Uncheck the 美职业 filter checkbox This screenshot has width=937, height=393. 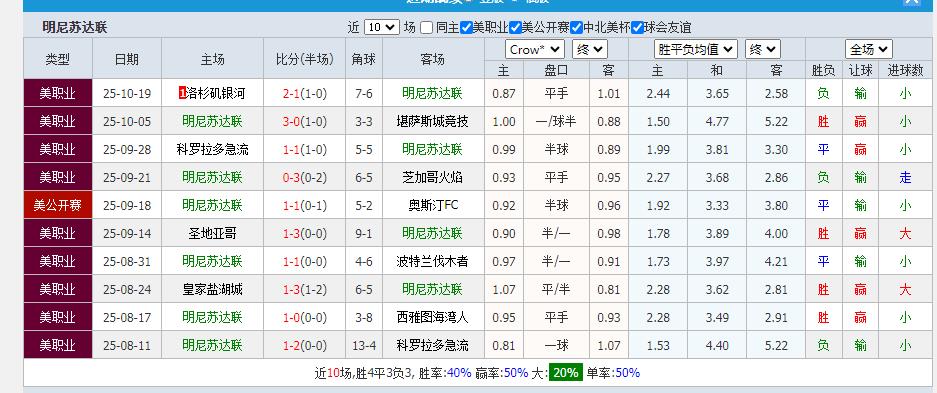(x=467, y=27)
